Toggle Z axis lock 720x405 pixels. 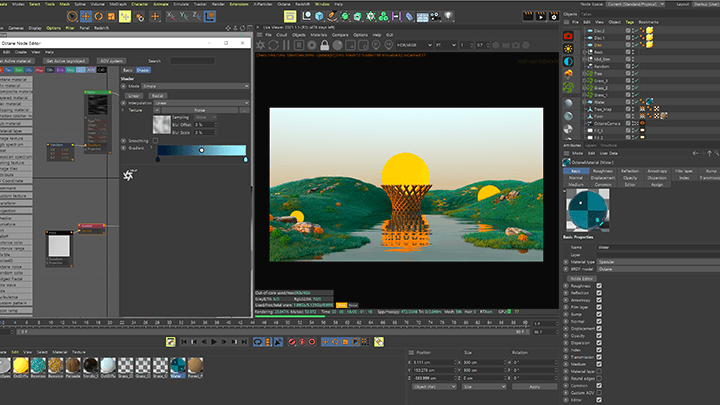197,17
